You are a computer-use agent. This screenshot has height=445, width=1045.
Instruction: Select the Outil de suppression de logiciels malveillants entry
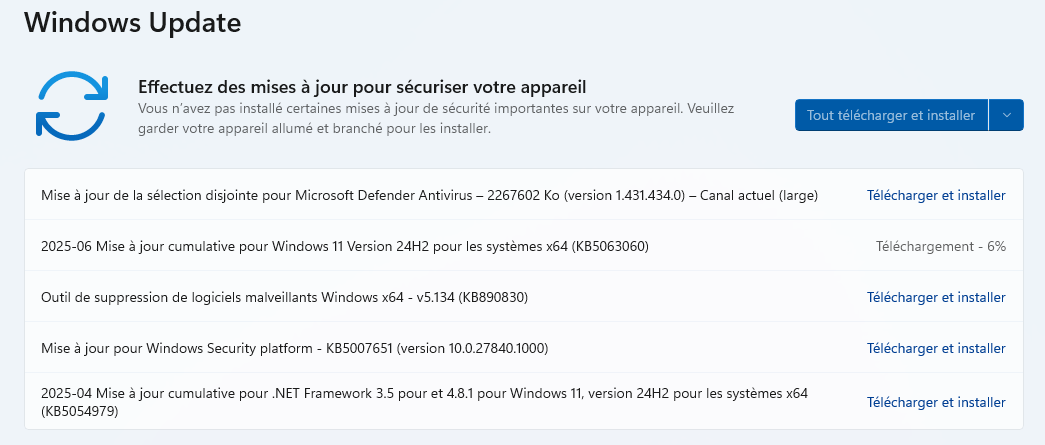[285, 297]
